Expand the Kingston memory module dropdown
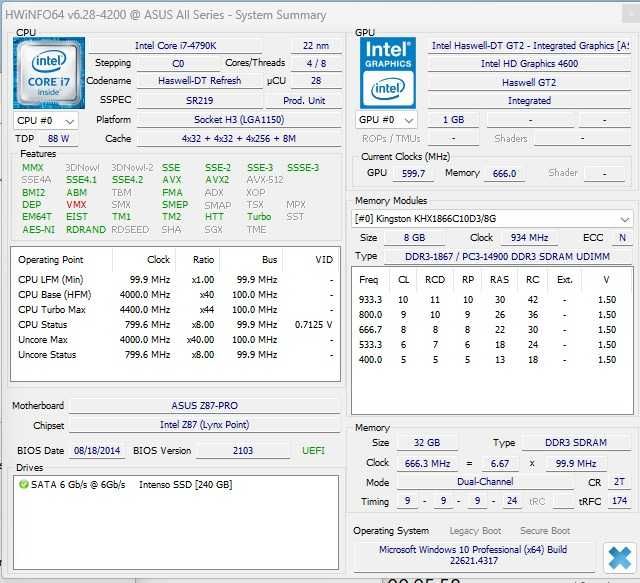This screenshot has width=640, height=583. [492, 219]
